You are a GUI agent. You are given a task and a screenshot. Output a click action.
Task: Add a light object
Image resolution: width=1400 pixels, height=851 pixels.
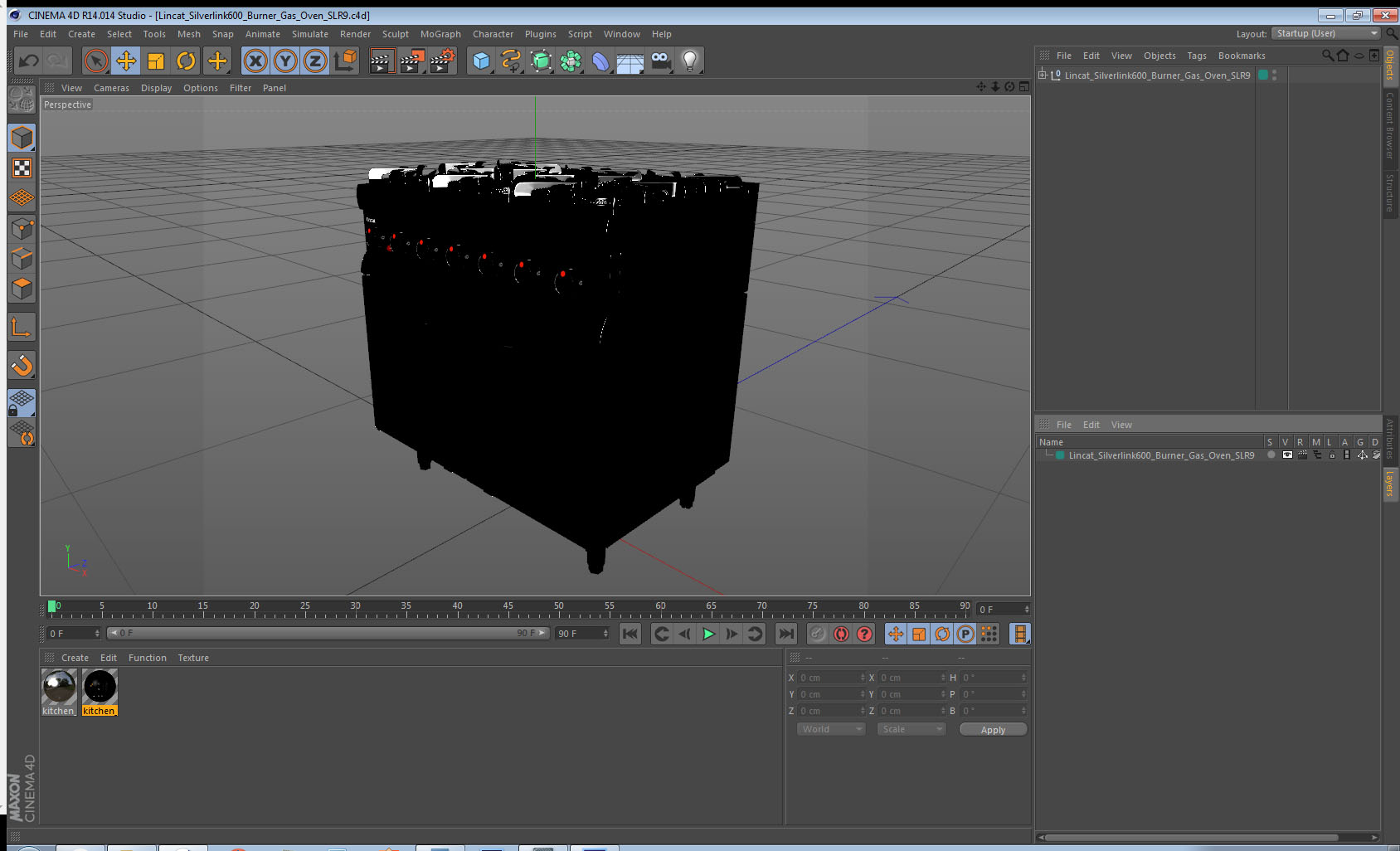point(690,61)
